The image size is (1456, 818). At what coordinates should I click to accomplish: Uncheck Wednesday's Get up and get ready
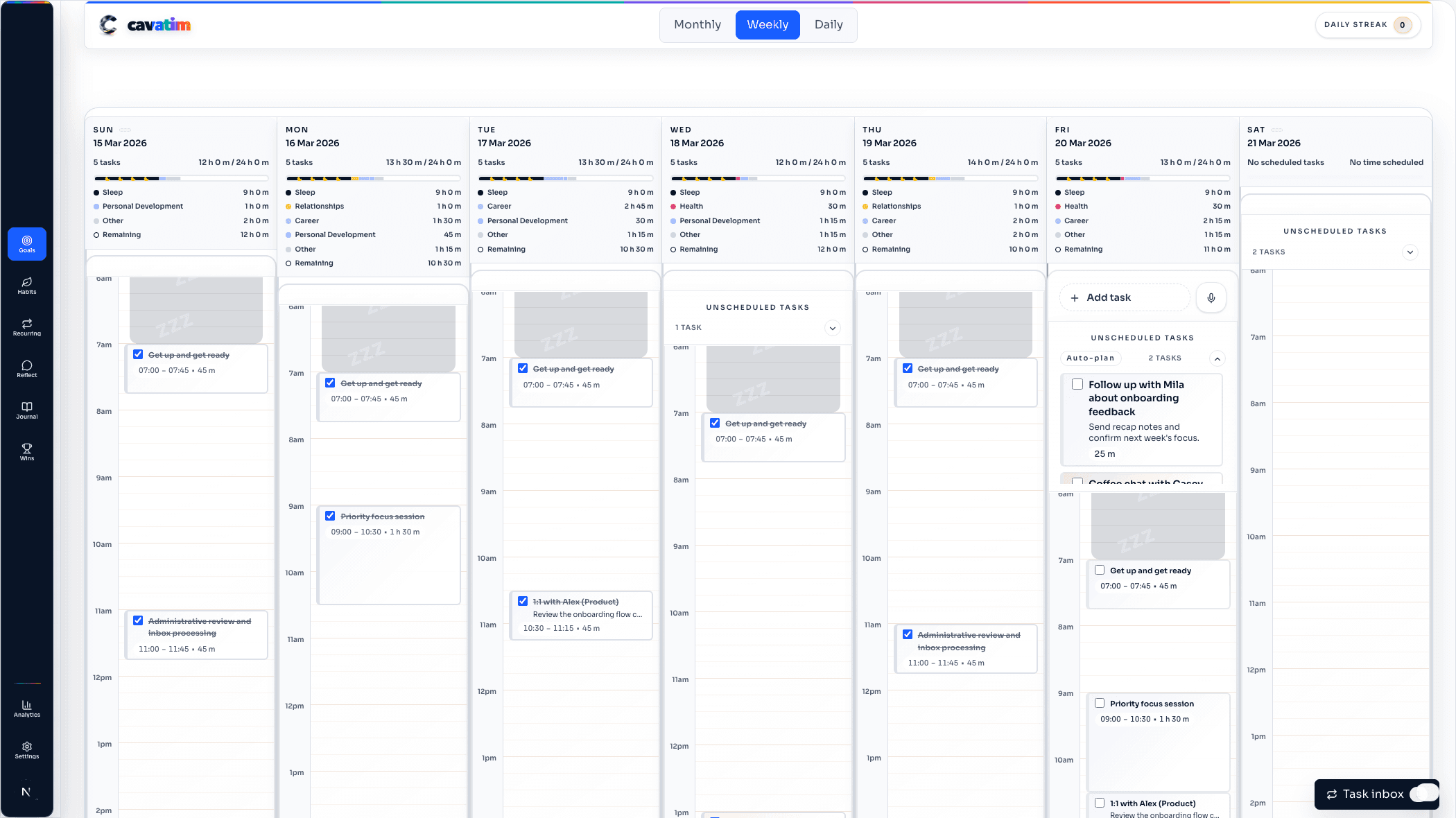point(715,423)
